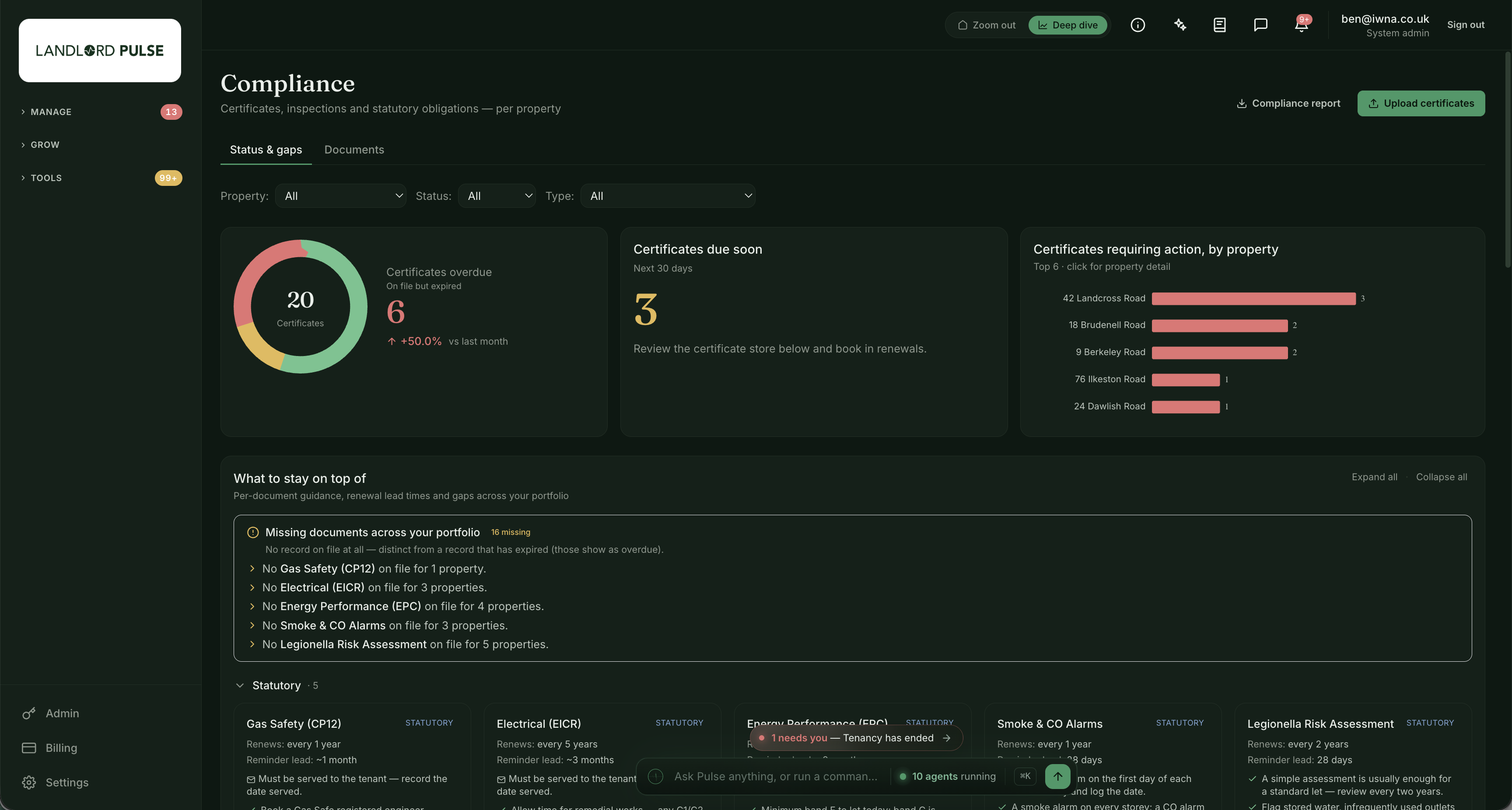Open the Status filter dropdown
The image size is (1512, 810).
click(497, 196)
